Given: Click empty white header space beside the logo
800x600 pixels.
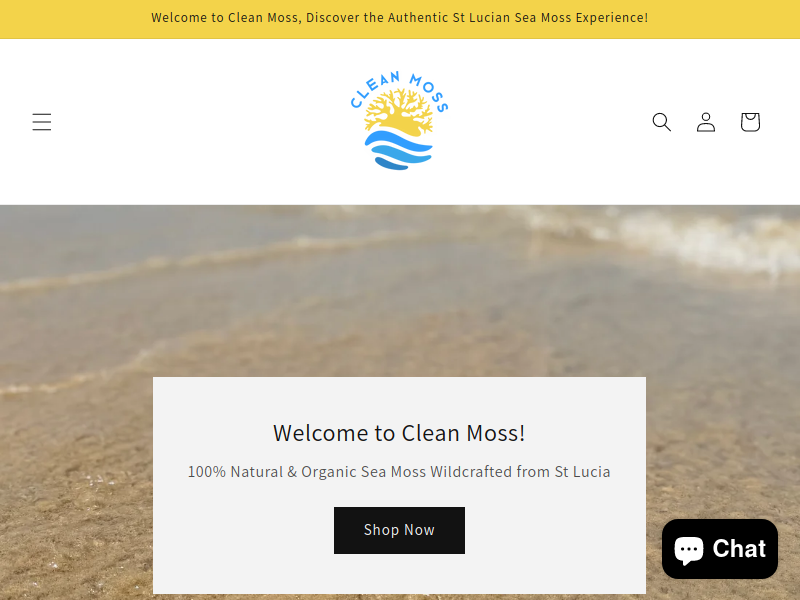Looking at the screenshot, I should click(x=204, y=122).
